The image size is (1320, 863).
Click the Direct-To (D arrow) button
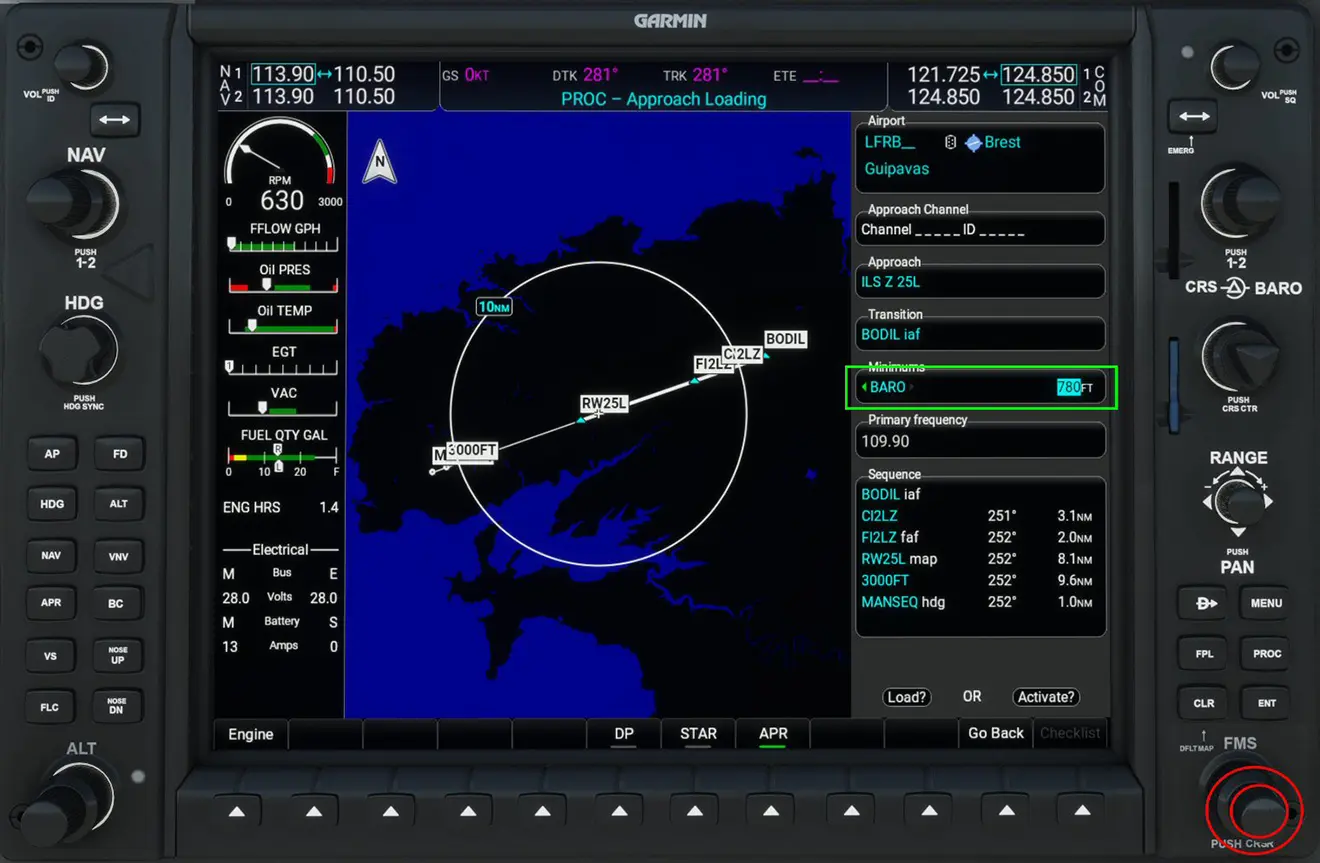click(1205, 604)
